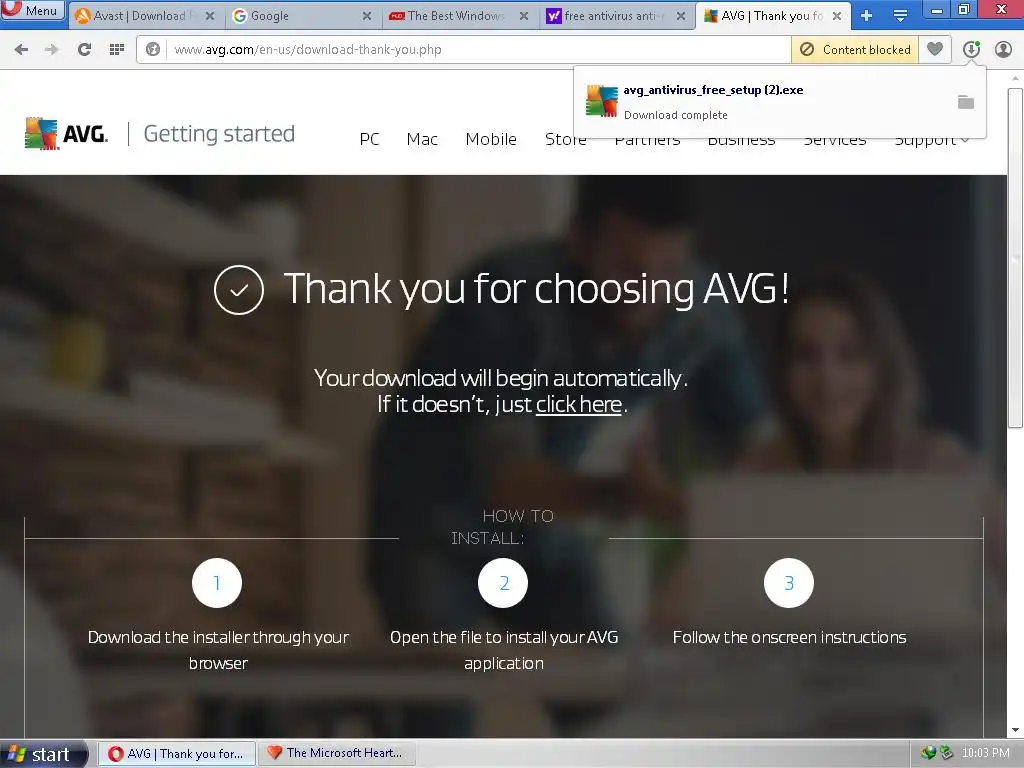
Task: Reload the page
Action: coord(84,49)
